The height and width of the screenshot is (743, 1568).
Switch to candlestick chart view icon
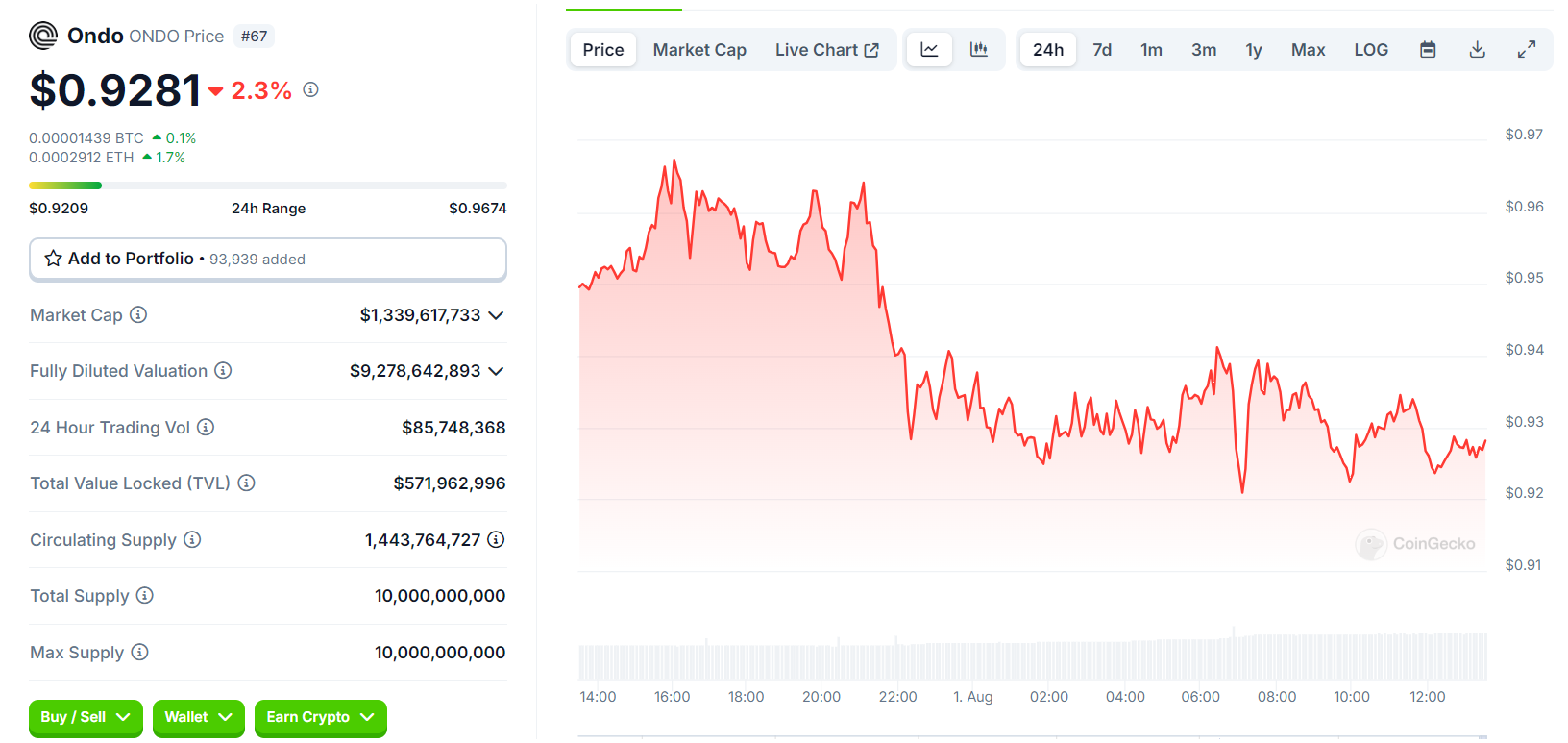[x=978, y=49]
